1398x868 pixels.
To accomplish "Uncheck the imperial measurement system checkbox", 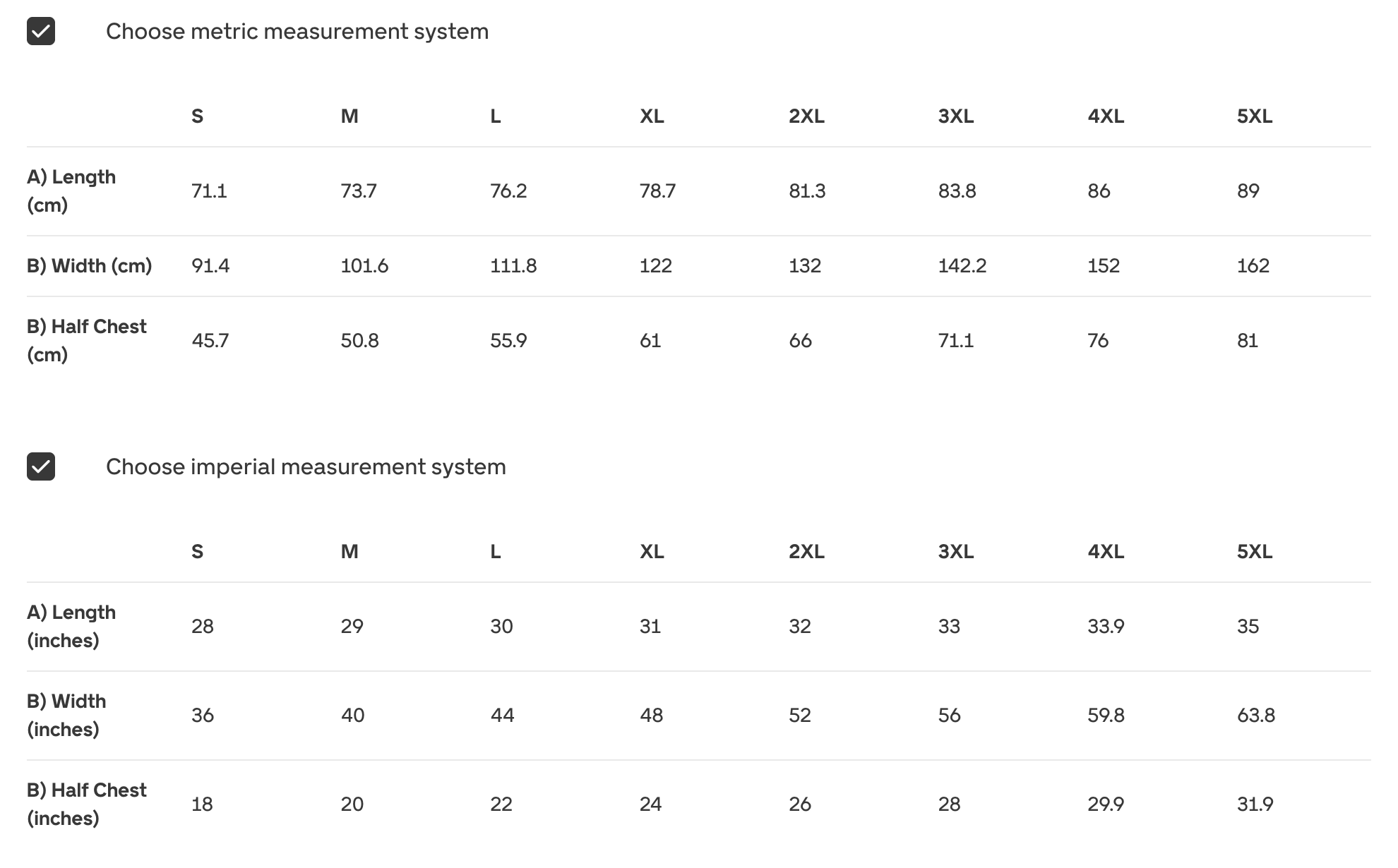I will [41, 466].
